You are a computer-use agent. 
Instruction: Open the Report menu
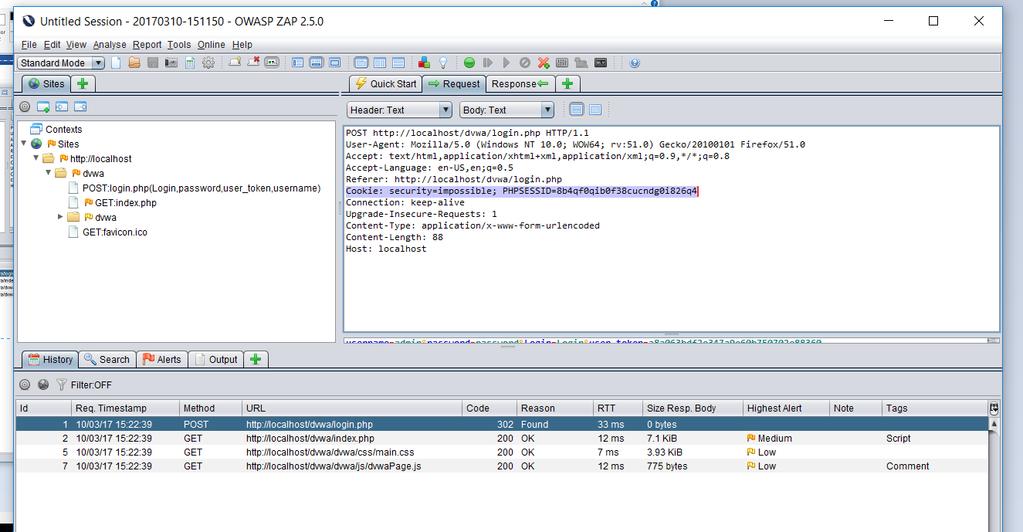pos(147,44)
